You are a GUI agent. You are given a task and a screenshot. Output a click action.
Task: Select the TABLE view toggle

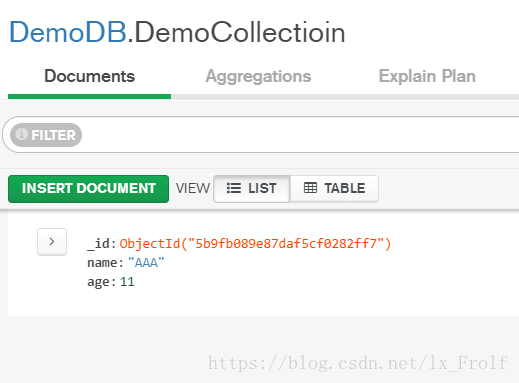point(334,189)
